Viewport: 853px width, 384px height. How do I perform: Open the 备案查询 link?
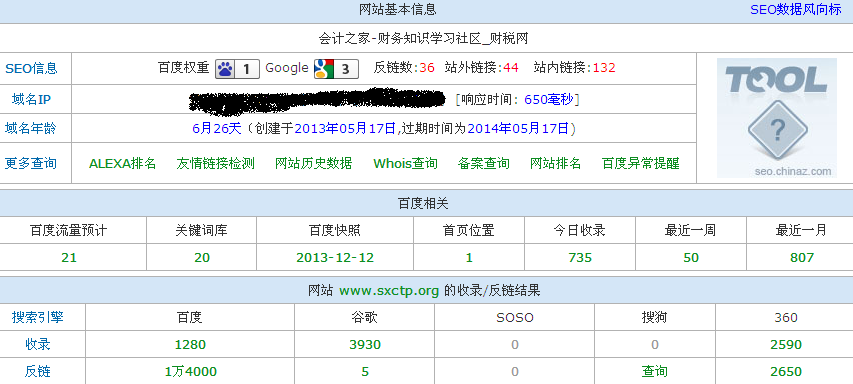484,163
